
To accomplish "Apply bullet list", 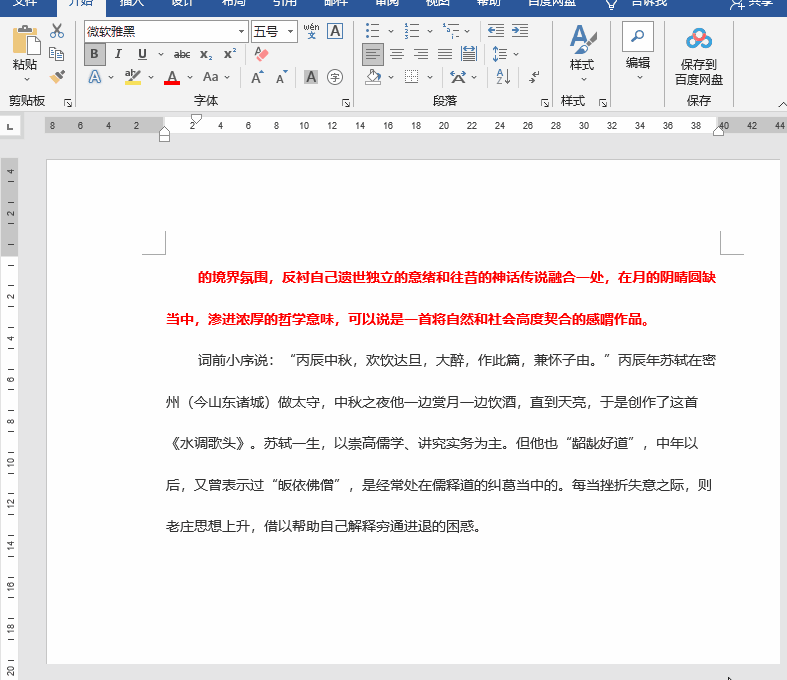I will coord(372,31).
